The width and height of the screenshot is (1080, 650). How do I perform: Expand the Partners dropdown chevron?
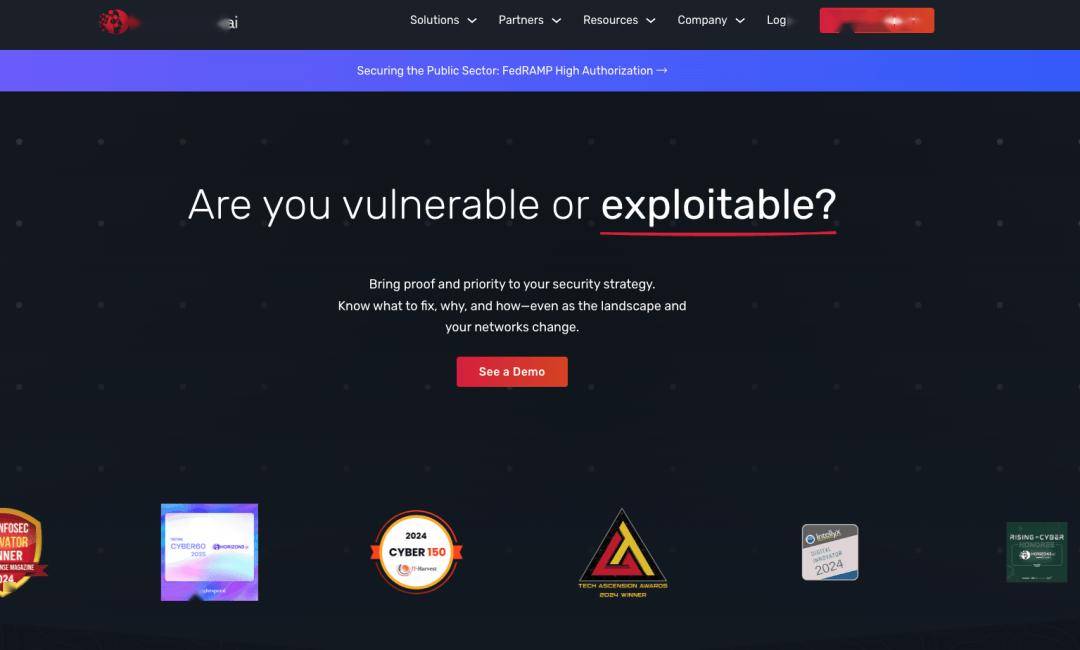(x=557, y=21)
